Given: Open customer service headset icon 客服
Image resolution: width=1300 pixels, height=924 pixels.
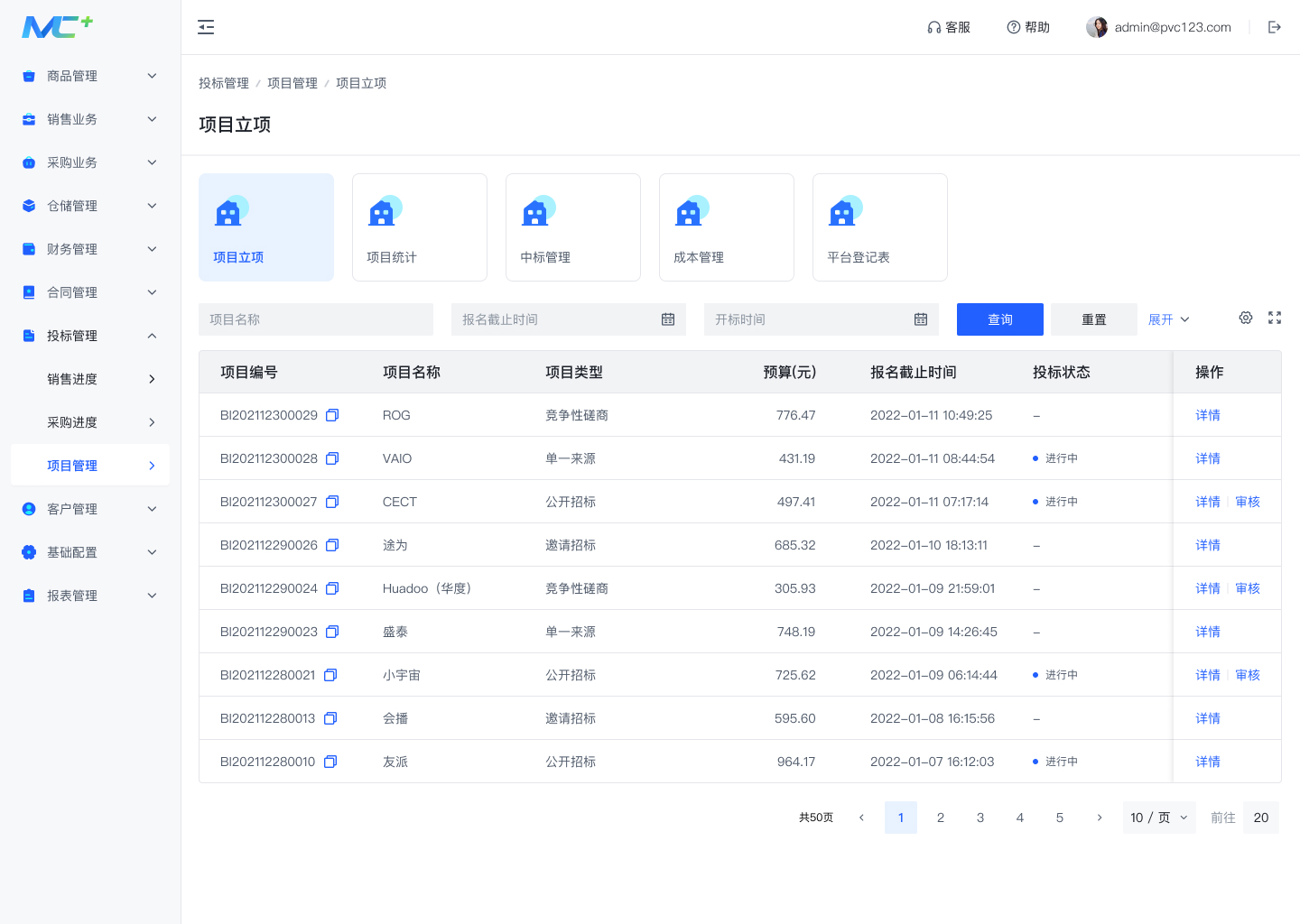Looking at the screenshot, I should coord(934,27).
